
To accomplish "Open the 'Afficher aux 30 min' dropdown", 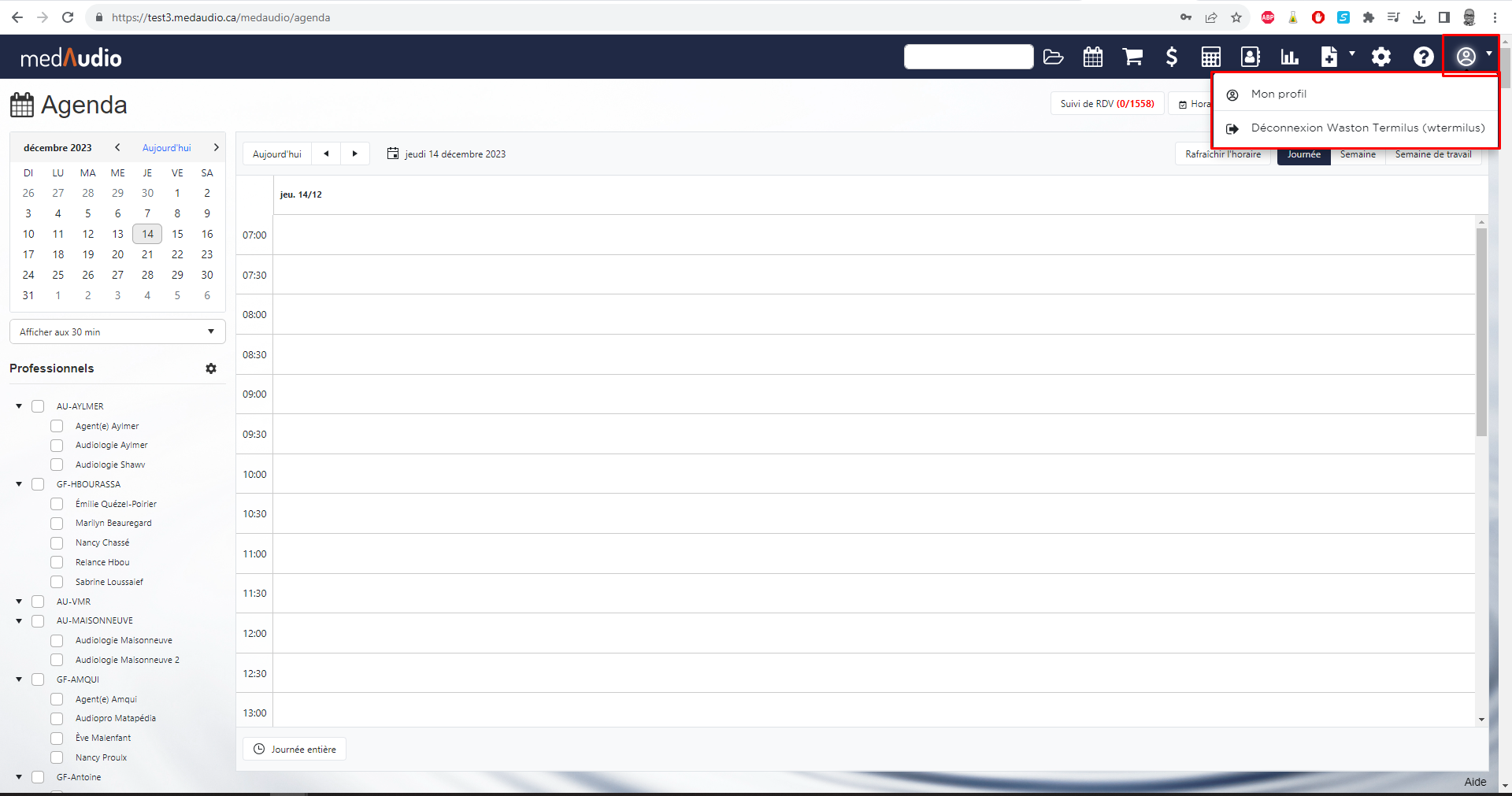I will [117, 331].
